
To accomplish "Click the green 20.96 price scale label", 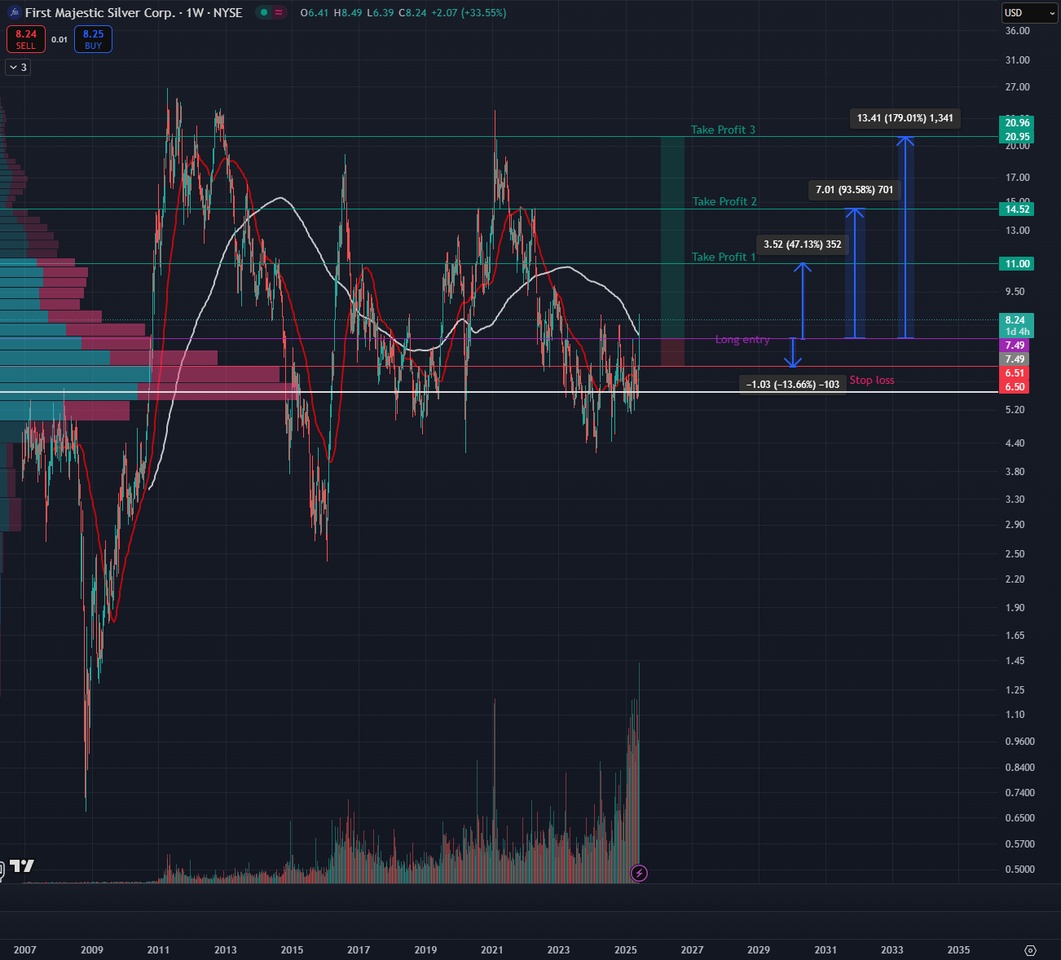I will pyautogui.click(x=1017, y=122).
